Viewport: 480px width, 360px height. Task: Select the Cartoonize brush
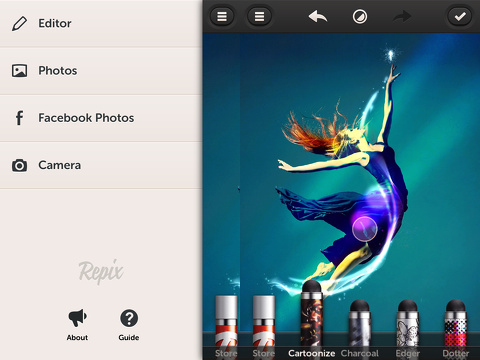point(312,319)
